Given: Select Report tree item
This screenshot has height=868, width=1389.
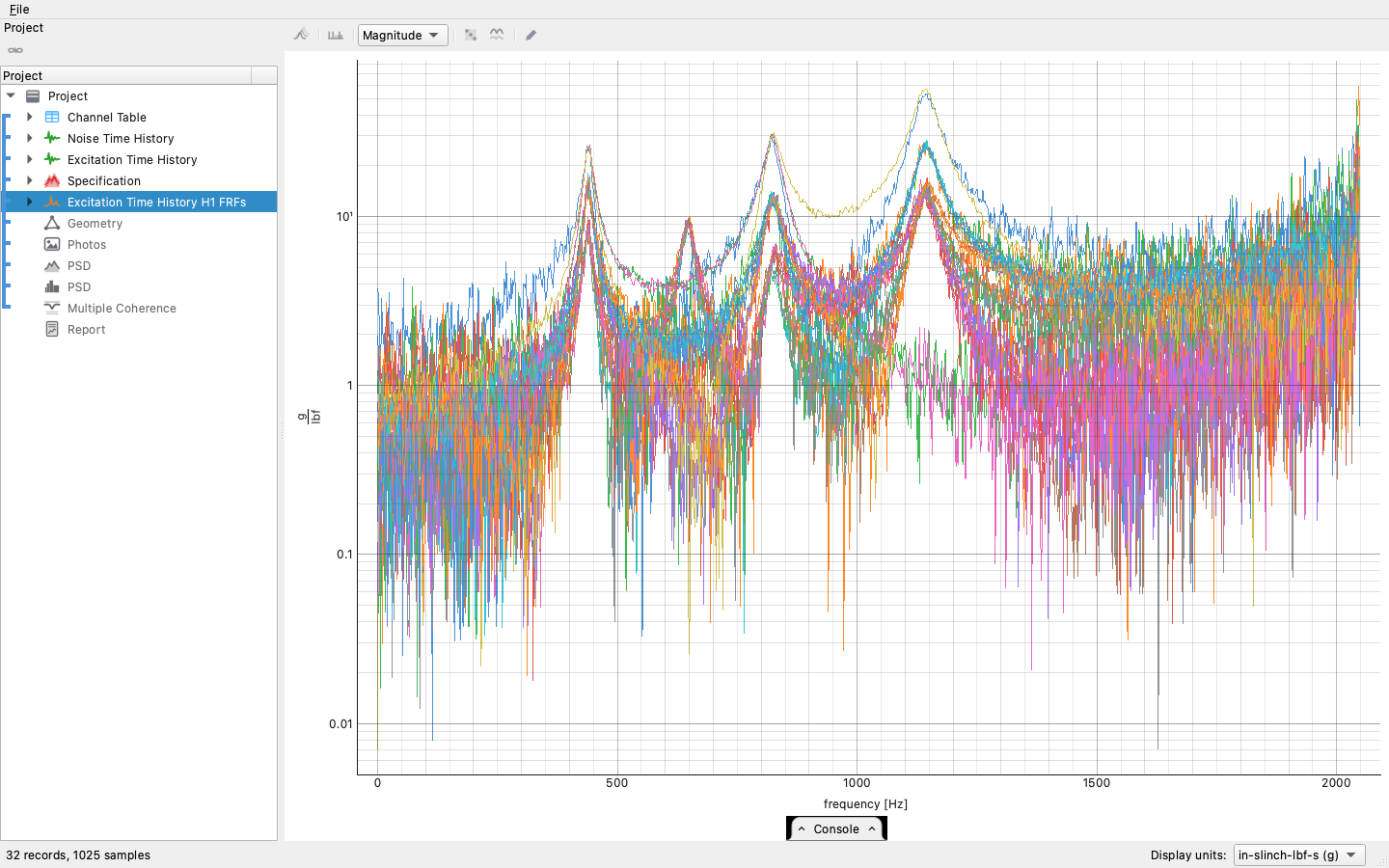Looking at the screenshot, I should pos(86,329).
